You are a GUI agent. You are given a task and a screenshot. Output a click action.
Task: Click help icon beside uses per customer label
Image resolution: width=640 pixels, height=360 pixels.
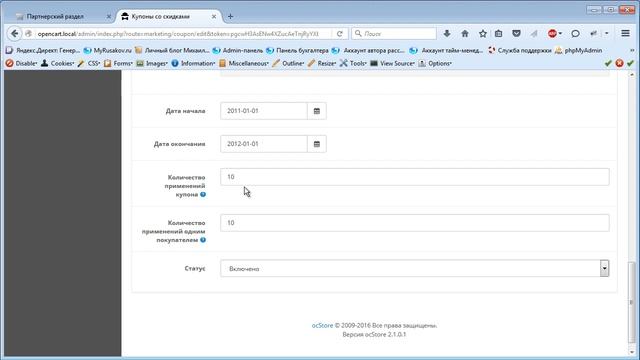[203, 240]
